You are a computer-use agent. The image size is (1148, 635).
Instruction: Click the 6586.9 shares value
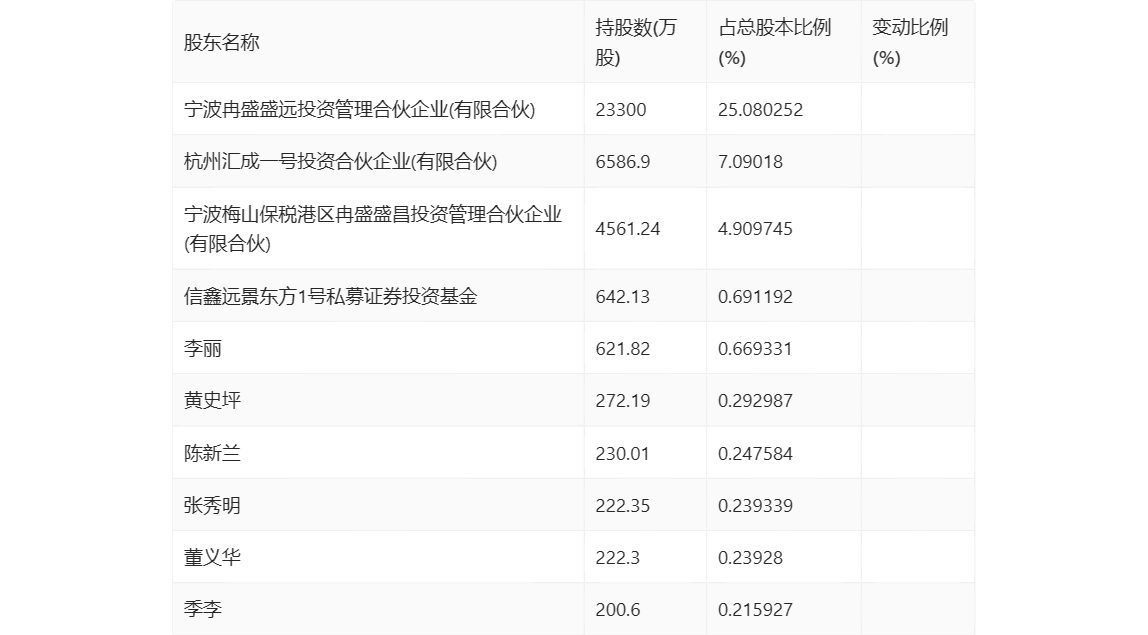(622, 162)
